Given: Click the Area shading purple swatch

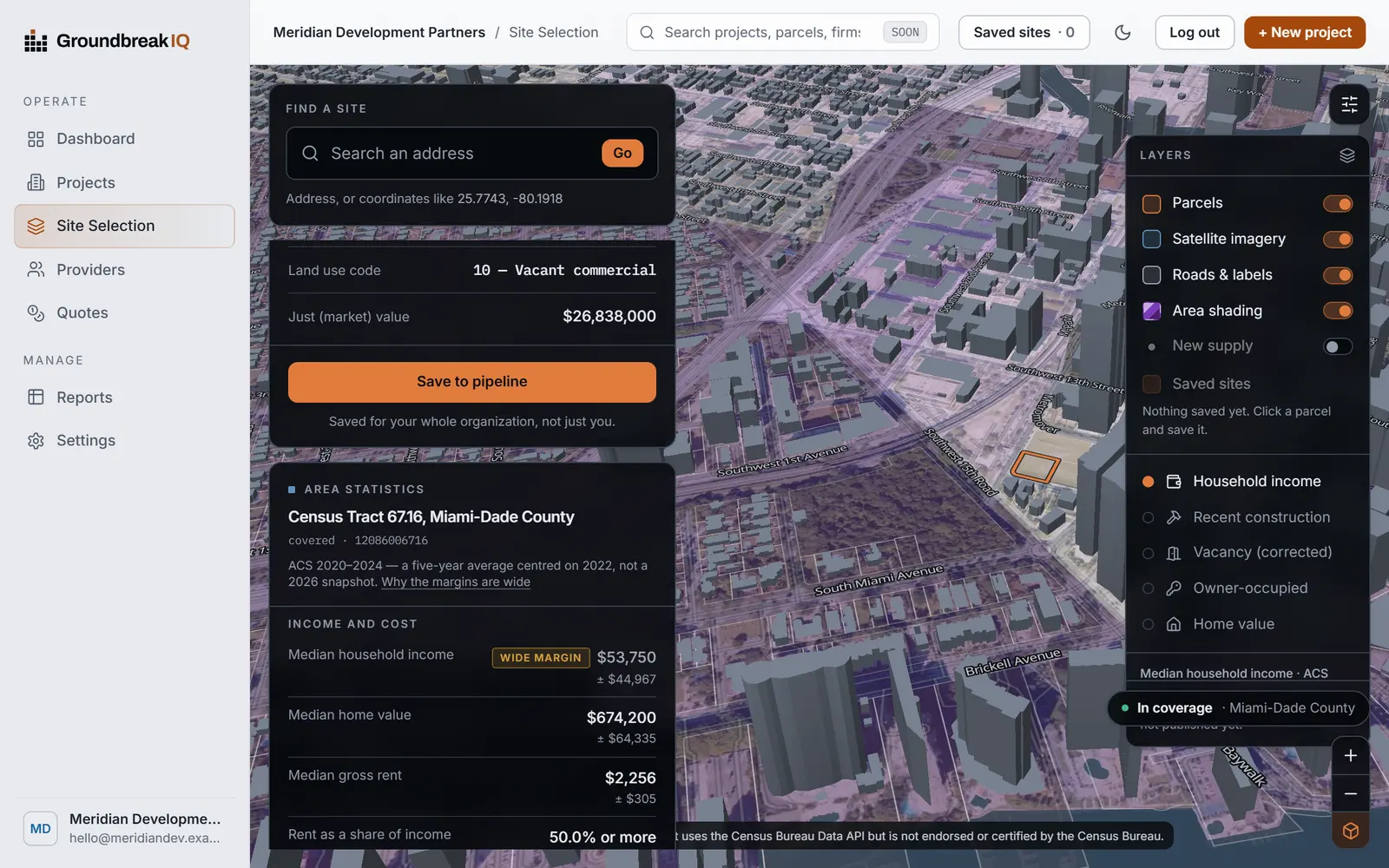Looking at the screenshot, I should [x=1152, y=311].
